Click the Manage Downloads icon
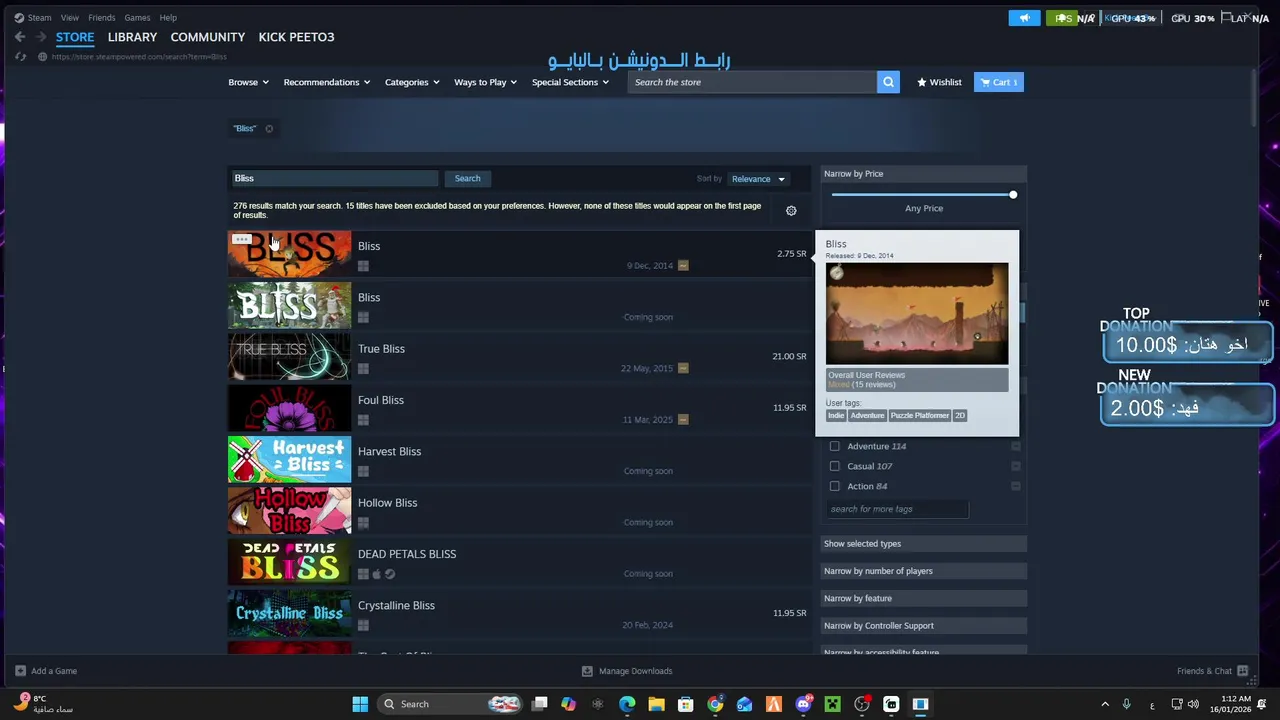 [587, 671]
